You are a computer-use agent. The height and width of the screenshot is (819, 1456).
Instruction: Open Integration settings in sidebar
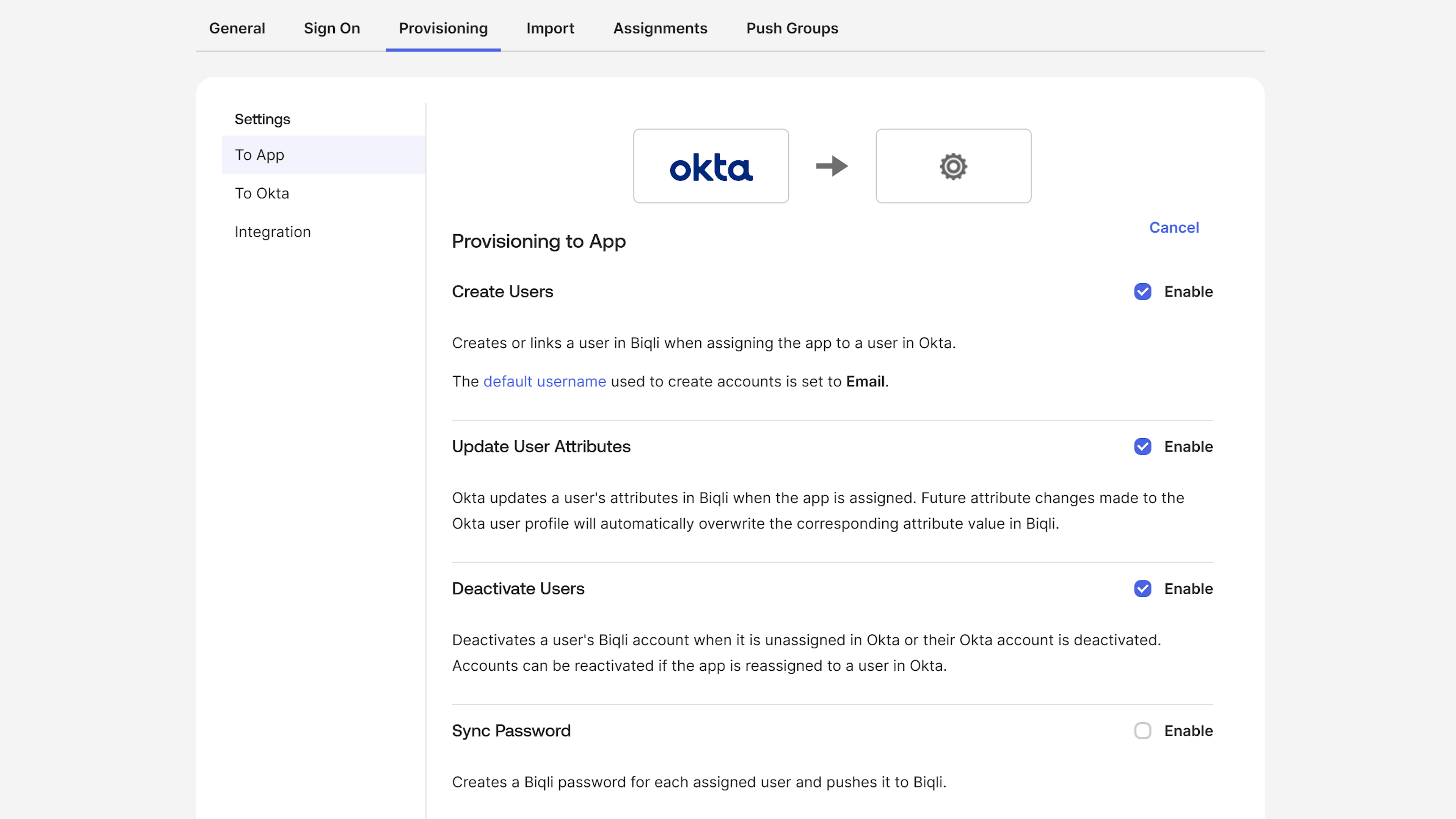coord(323,232)
